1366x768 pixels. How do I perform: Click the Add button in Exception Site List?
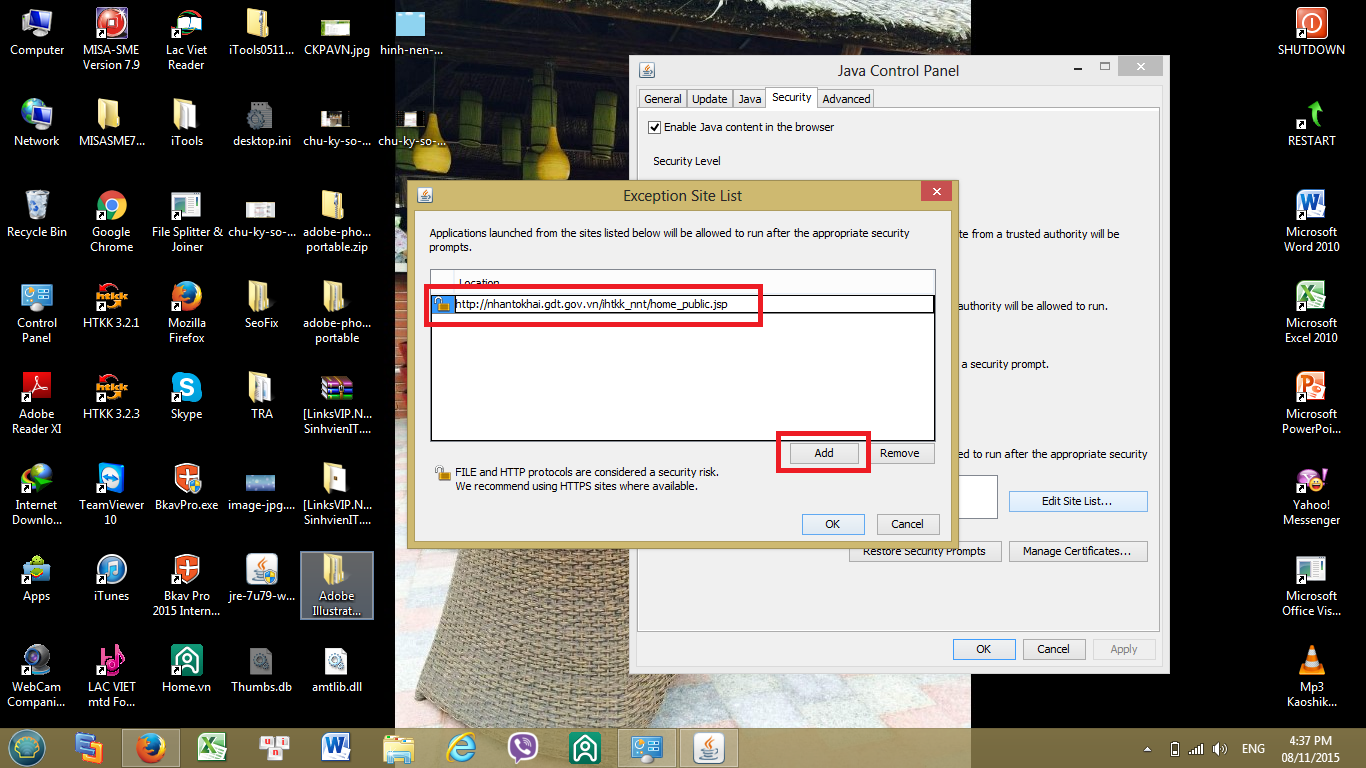click(x=823, y=453)
